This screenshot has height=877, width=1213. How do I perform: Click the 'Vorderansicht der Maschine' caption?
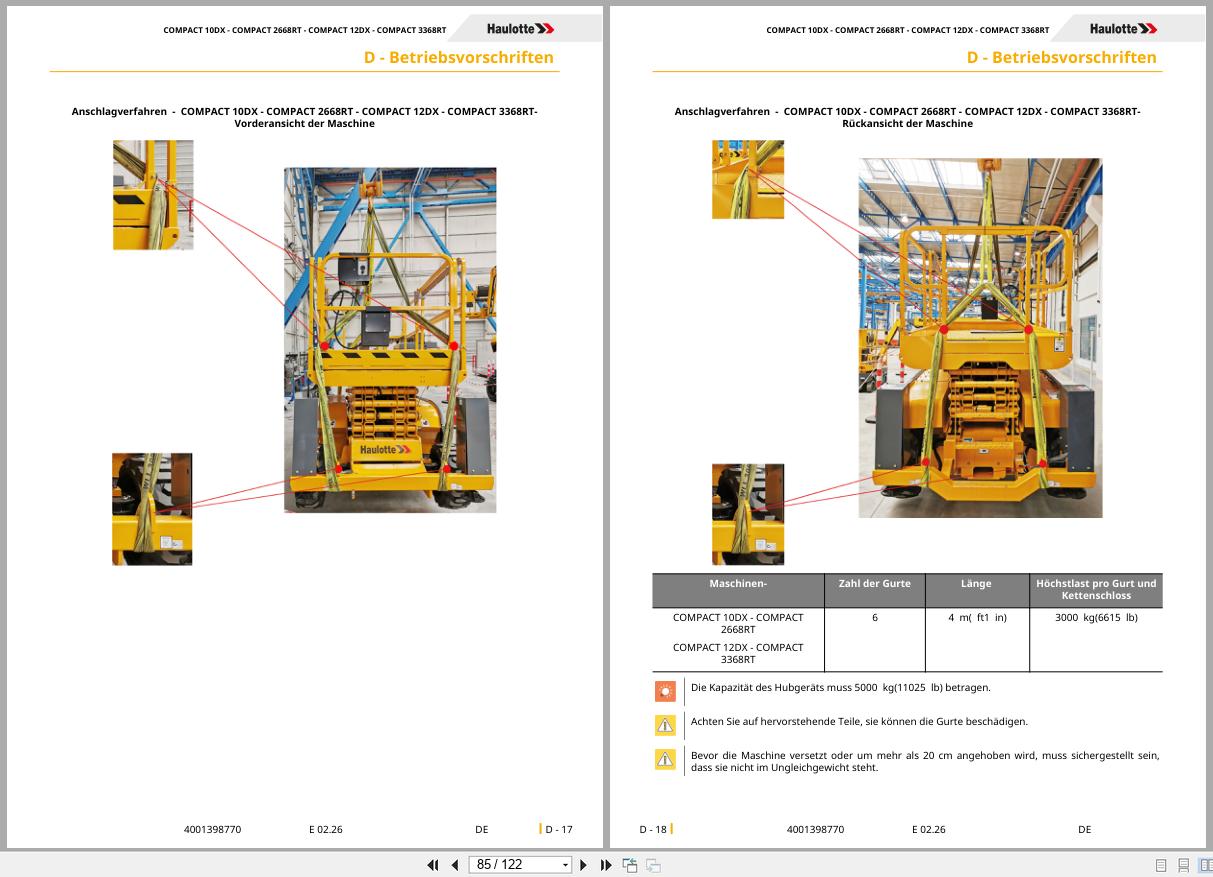(305, 124)
